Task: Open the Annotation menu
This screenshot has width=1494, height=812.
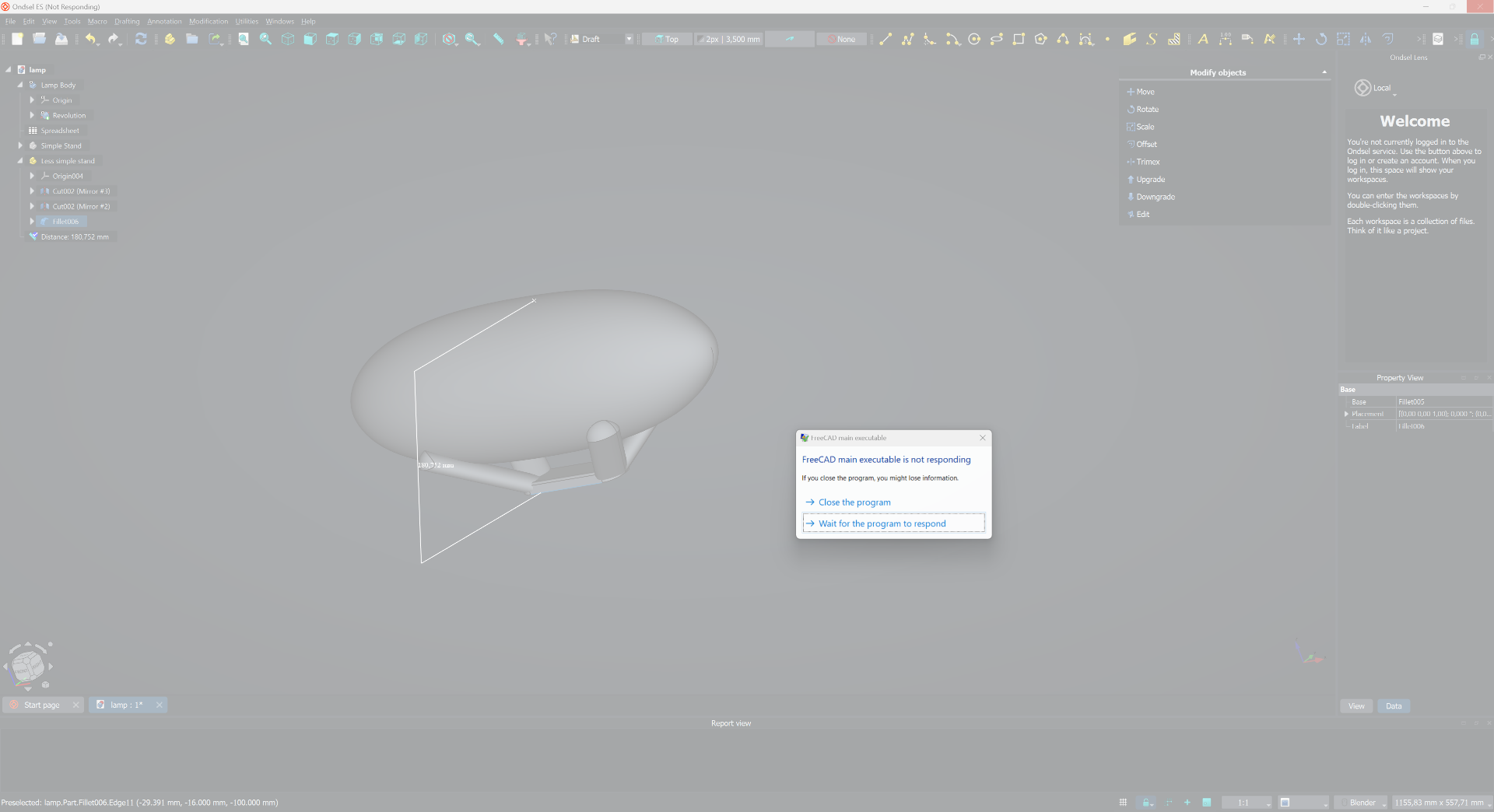Action: pyautogui.click(x=164, y=22)
